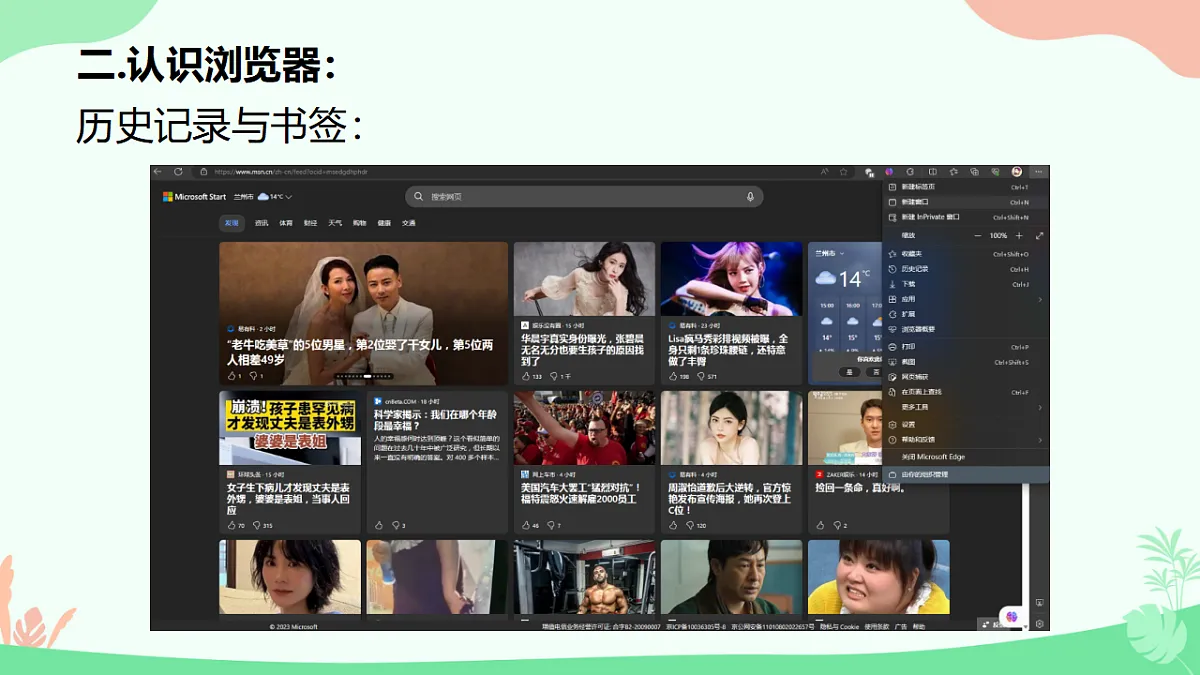Like the 华晨宇 article showing 132 likes

[x=526, y=376]
